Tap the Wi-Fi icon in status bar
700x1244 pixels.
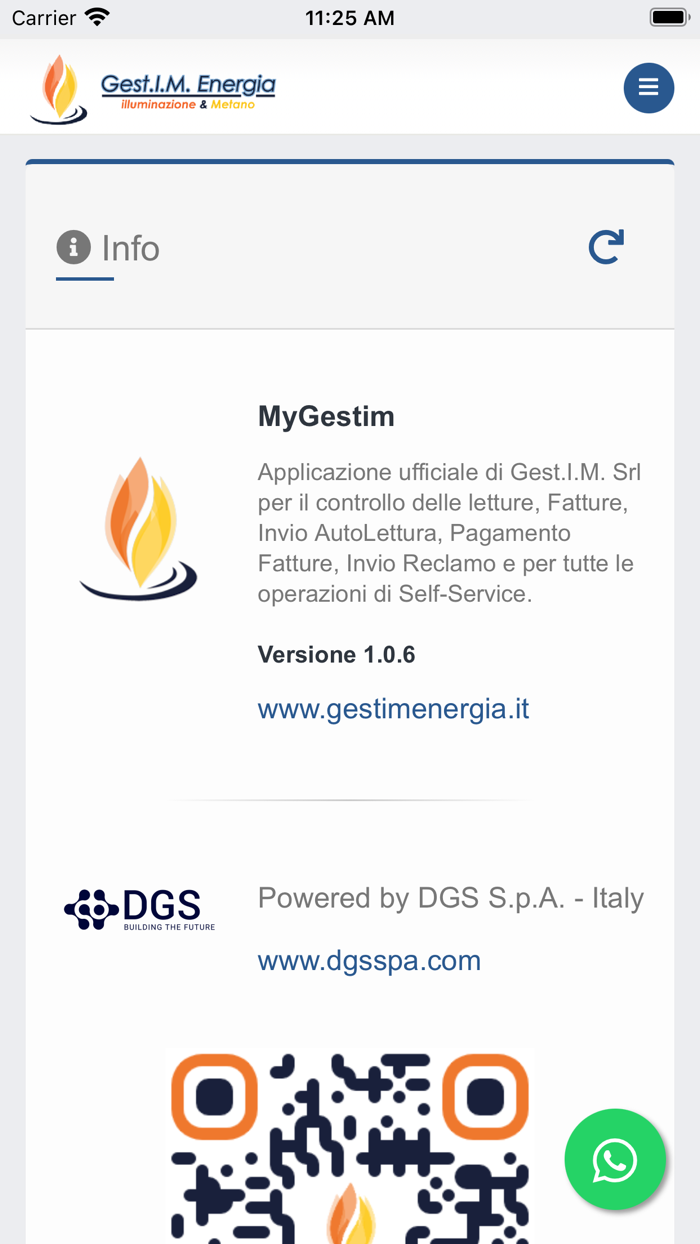(95, 16)
